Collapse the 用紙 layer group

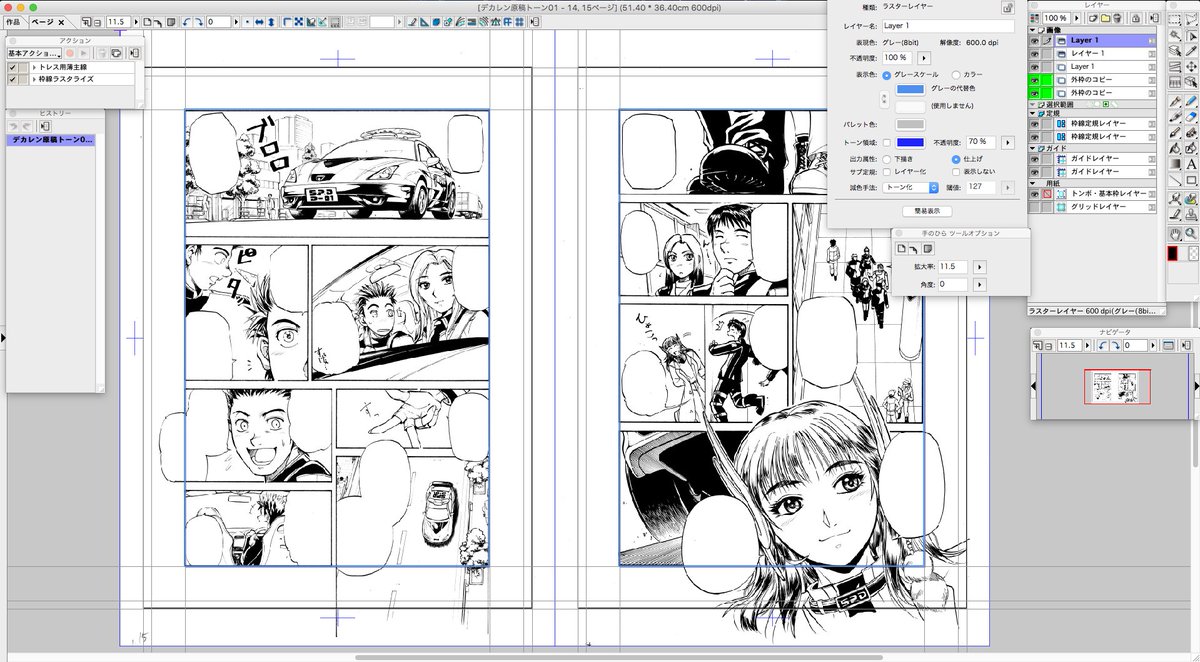pos(1032,182)
